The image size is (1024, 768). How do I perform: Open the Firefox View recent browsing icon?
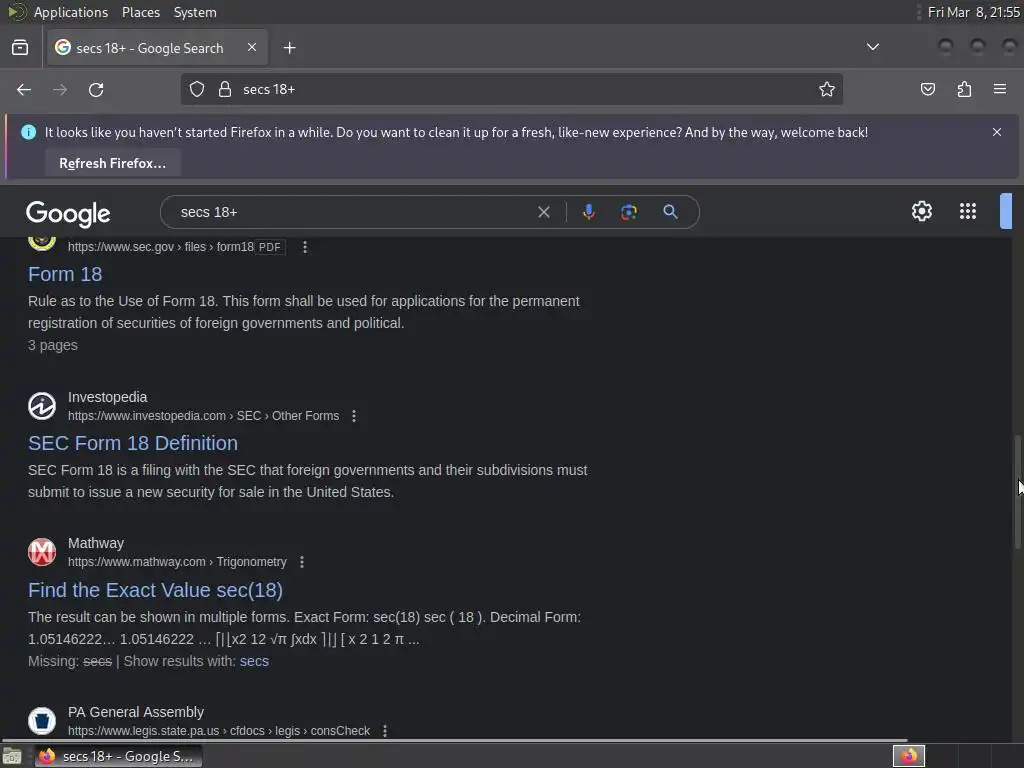pos(20,48)
